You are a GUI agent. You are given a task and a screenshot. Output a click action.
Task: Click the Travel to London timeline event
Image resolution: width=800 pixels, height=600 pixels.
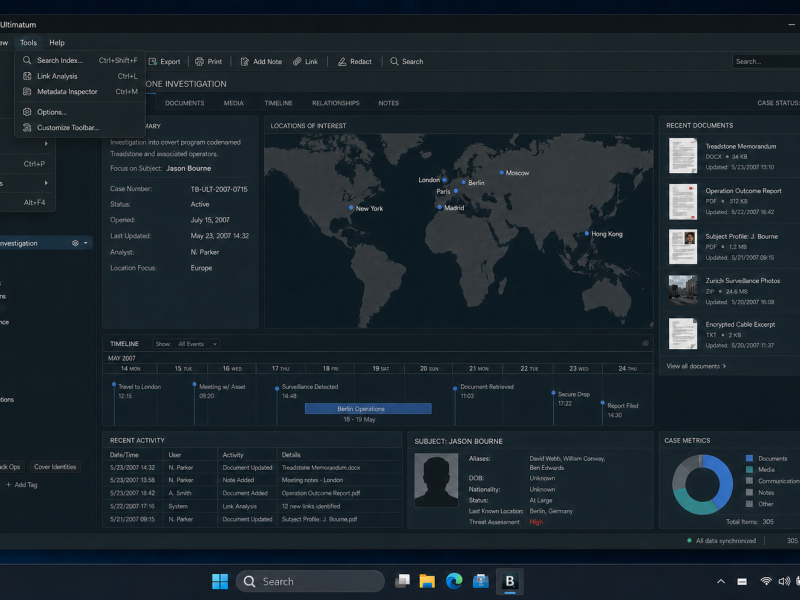tap(139, 391)
